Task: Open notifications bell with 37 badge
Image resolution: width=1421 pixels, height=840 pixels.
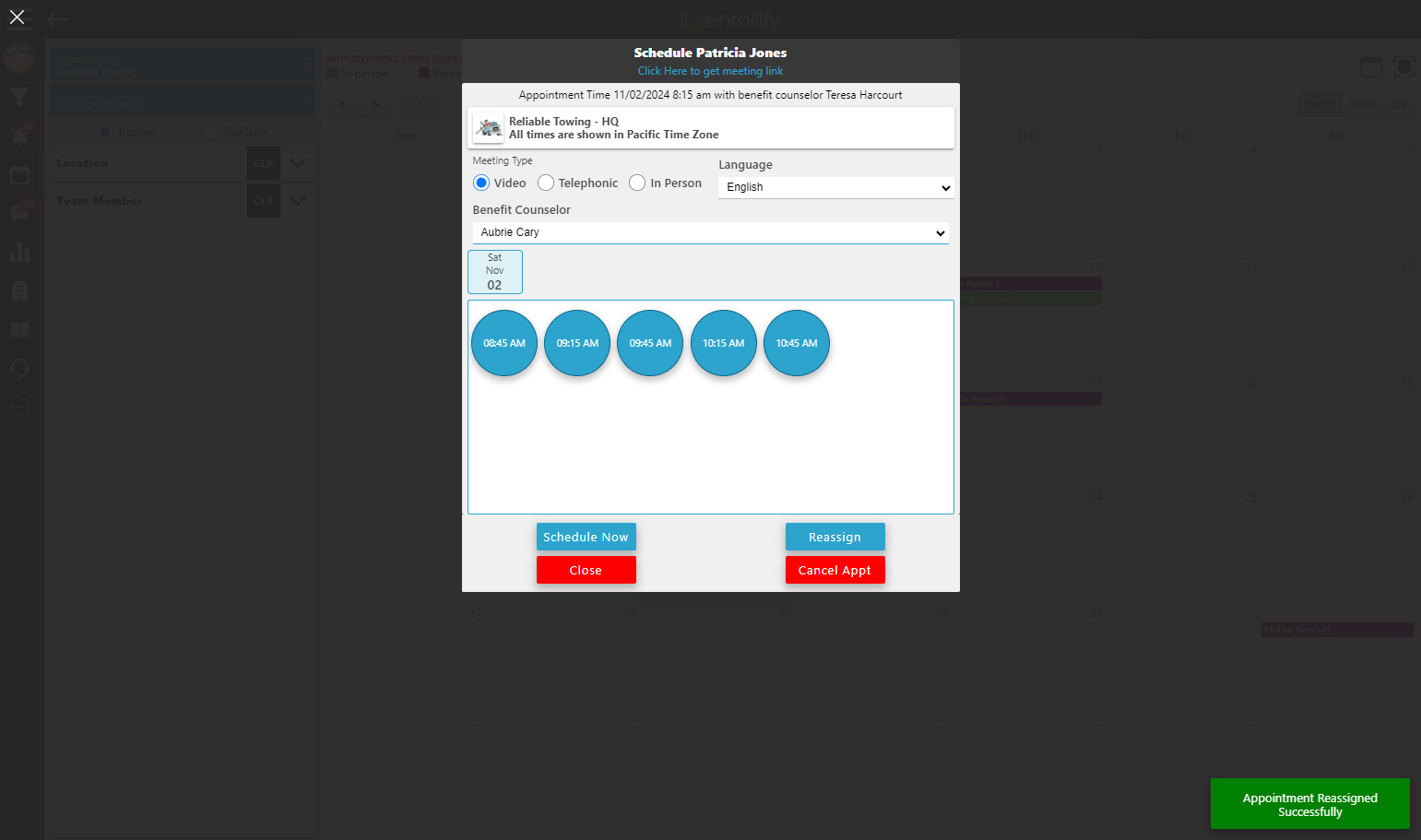Action: click(x=19, y=135)
